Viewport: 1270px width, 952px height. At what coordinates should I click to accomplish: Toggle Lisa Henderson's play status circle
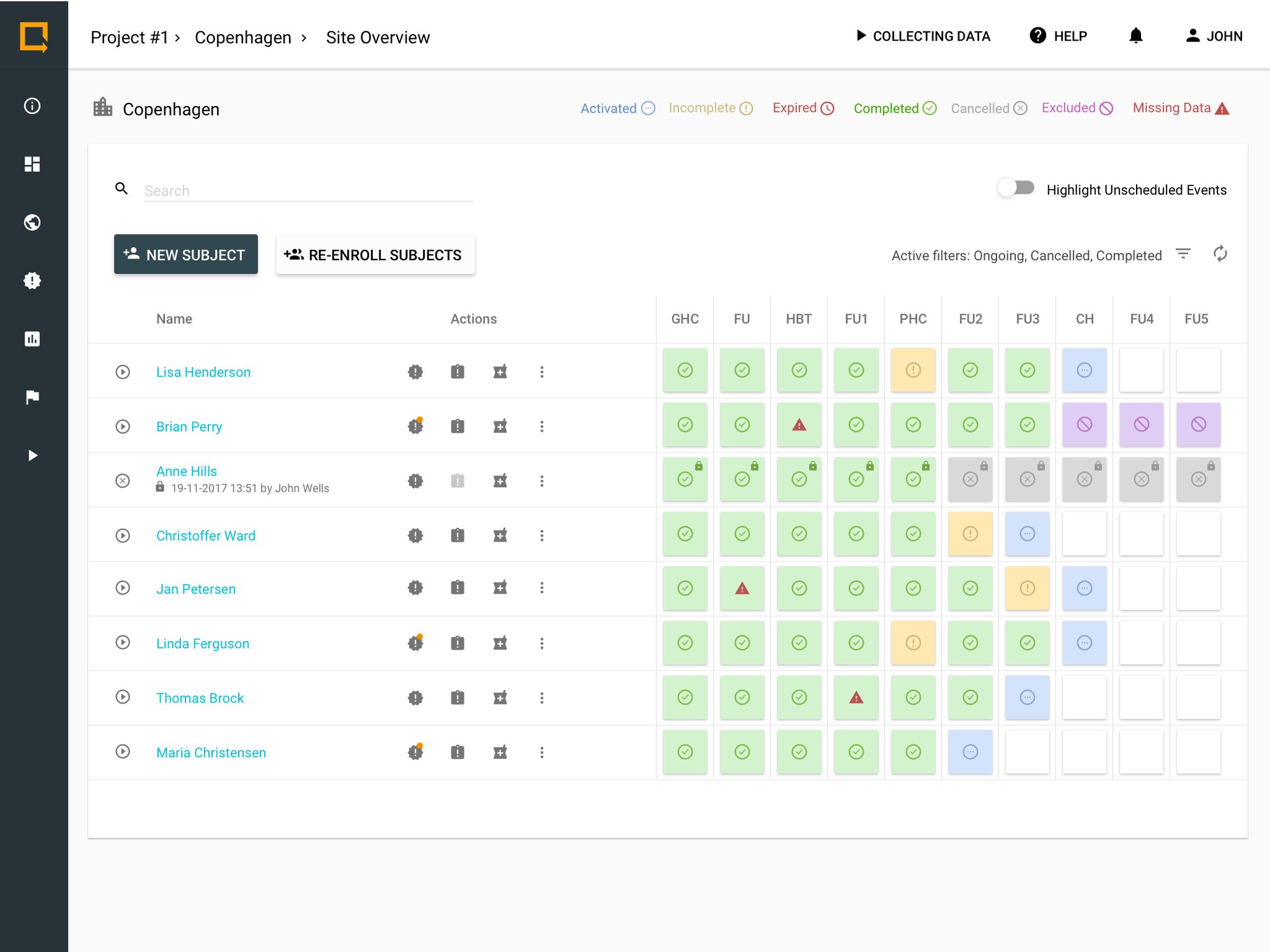click(x=123, y=372)
